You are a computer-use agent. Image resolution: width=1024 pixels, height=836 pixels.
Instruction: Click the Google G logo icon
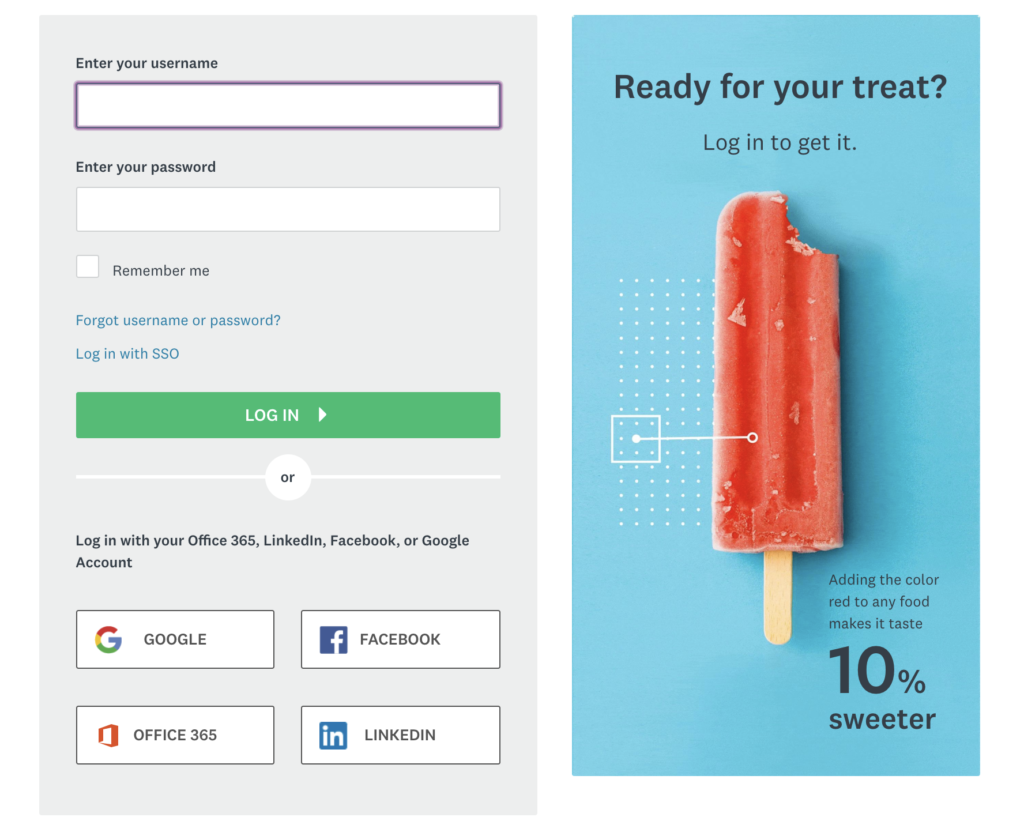point(107,639)
